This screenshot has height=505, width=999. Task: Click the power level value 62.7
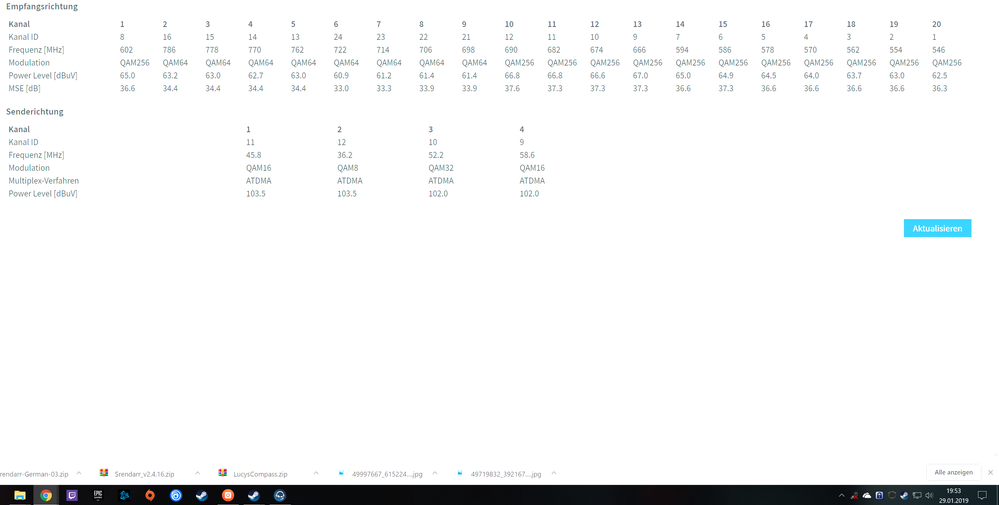click(255, 75)
